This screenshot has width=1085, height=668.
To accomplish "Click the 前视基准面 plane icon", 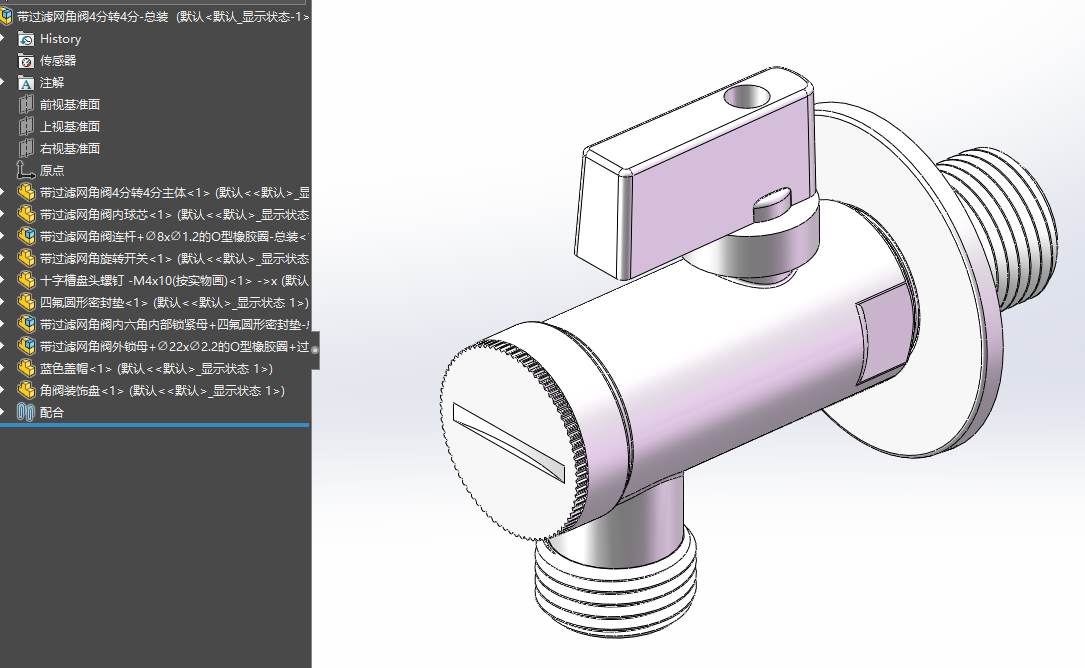I will point(26,105).
